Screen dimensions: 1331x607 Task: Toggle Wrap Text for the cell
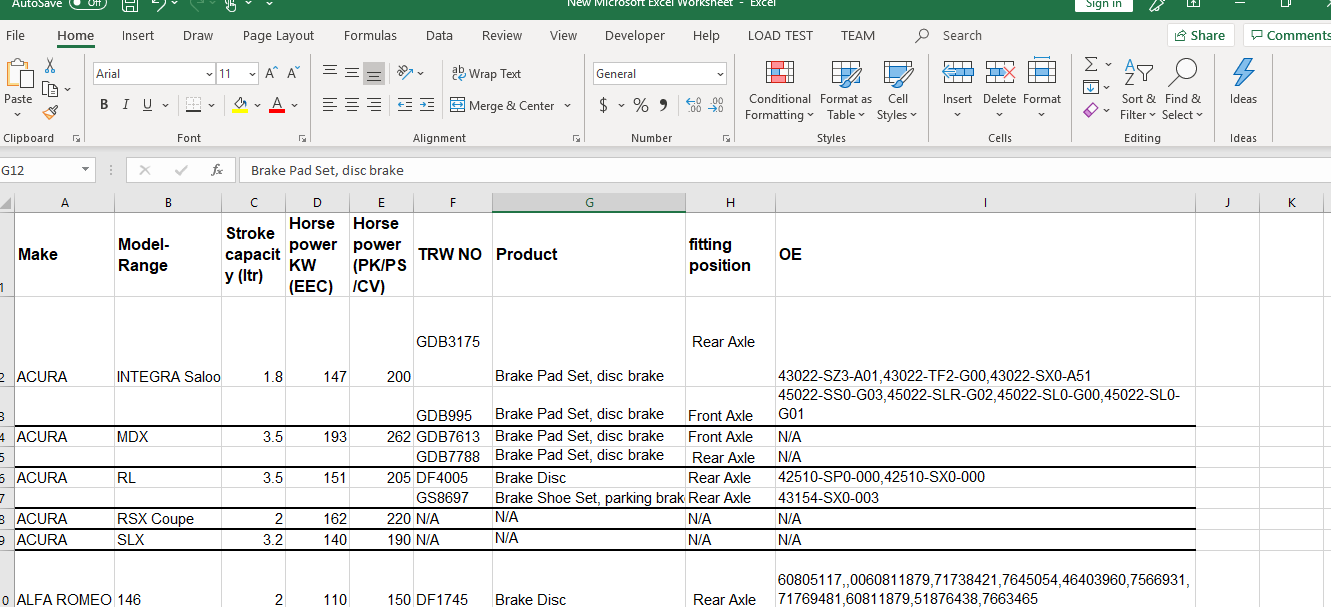pyautogui.click(x=487, y=74)
